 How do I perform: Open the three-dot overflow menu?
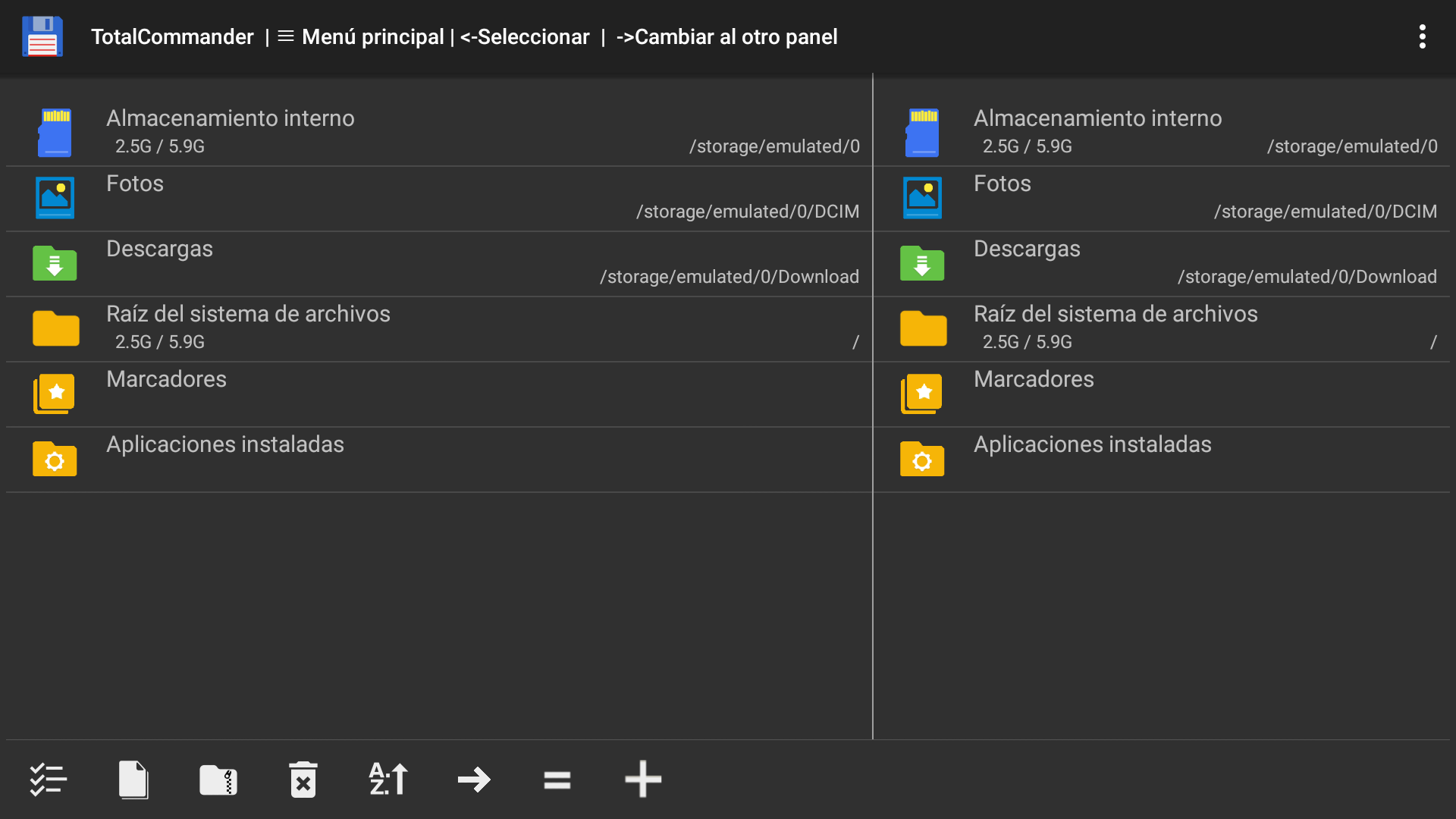pyautogui.click(x=1422, y=36)
